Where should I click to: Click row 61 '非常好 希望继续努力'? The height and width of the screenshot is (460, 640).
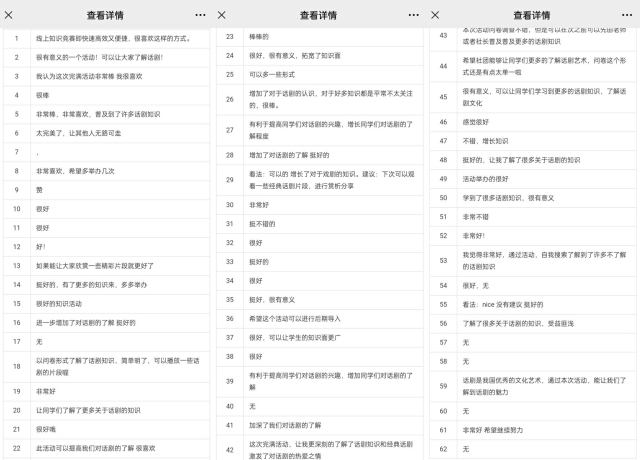click(x=493, y=430)
